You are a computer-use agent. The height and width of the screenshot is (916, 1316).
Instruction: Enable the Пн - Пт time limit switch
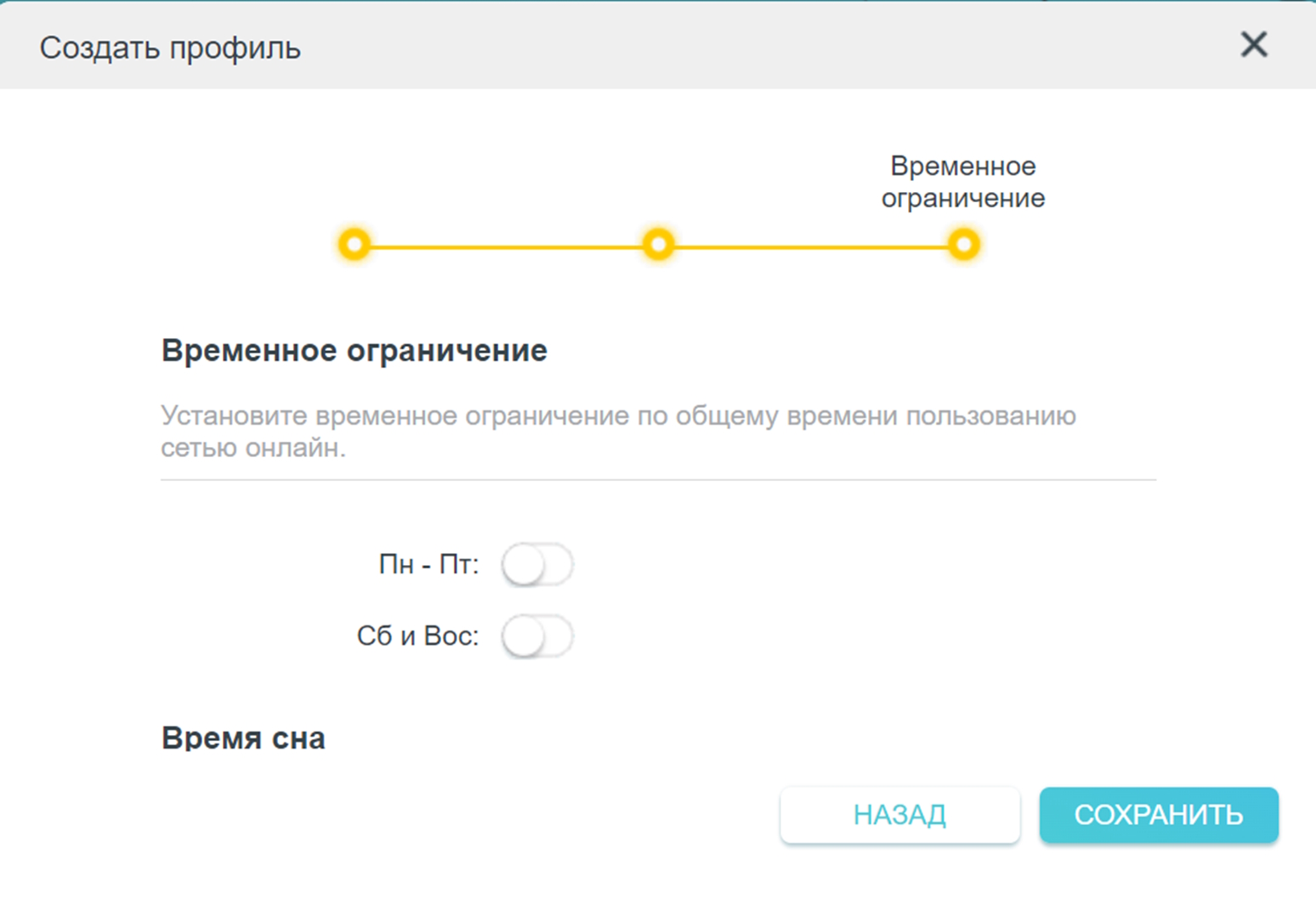point(536,565)
